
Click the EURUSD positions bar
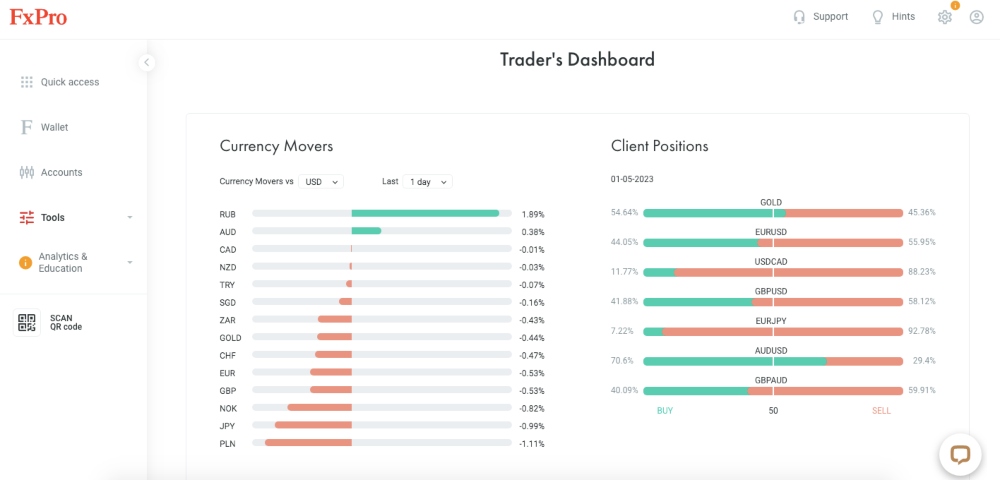click(773, 243)
